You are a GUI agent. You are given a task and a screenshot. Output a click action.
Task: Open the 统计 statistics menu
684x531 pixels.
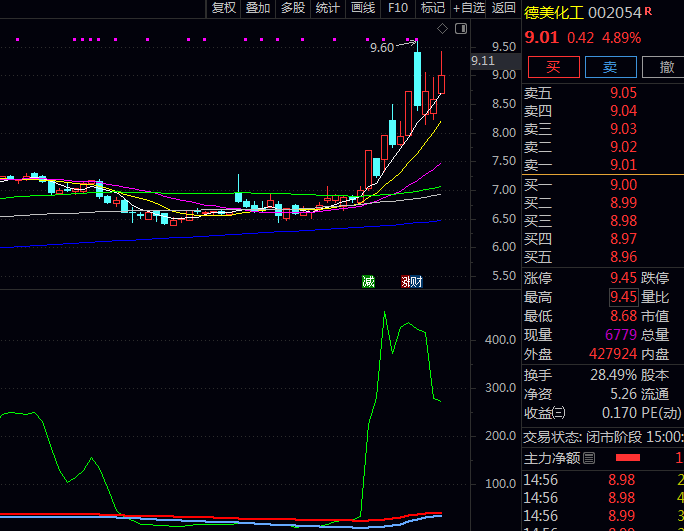coord(327,8)
